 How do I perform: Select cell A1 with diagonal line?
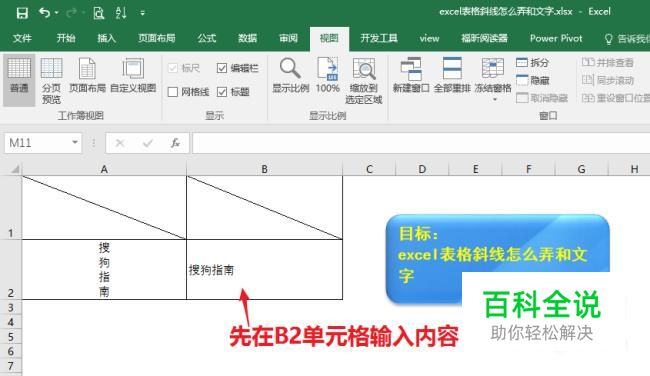(104, 207)
